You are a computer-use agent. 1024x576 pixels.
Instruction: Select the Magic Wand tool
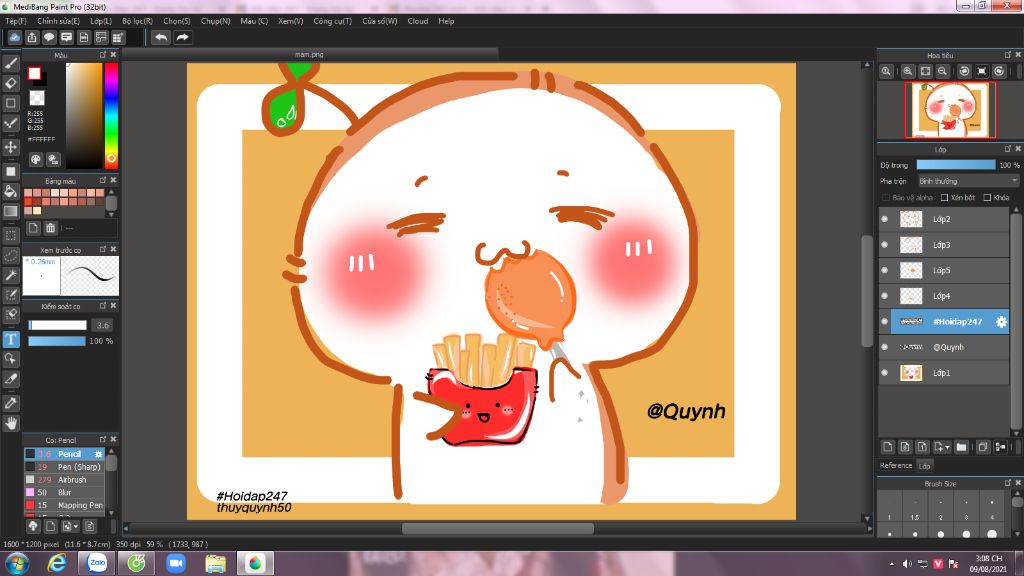click(10, 276)
